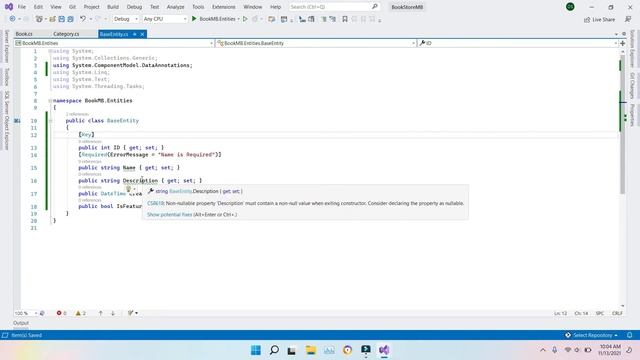Toggle the bookmark icon in the toolbar
Viewport: 640px width, 360px height.
[x=344, y=19]
